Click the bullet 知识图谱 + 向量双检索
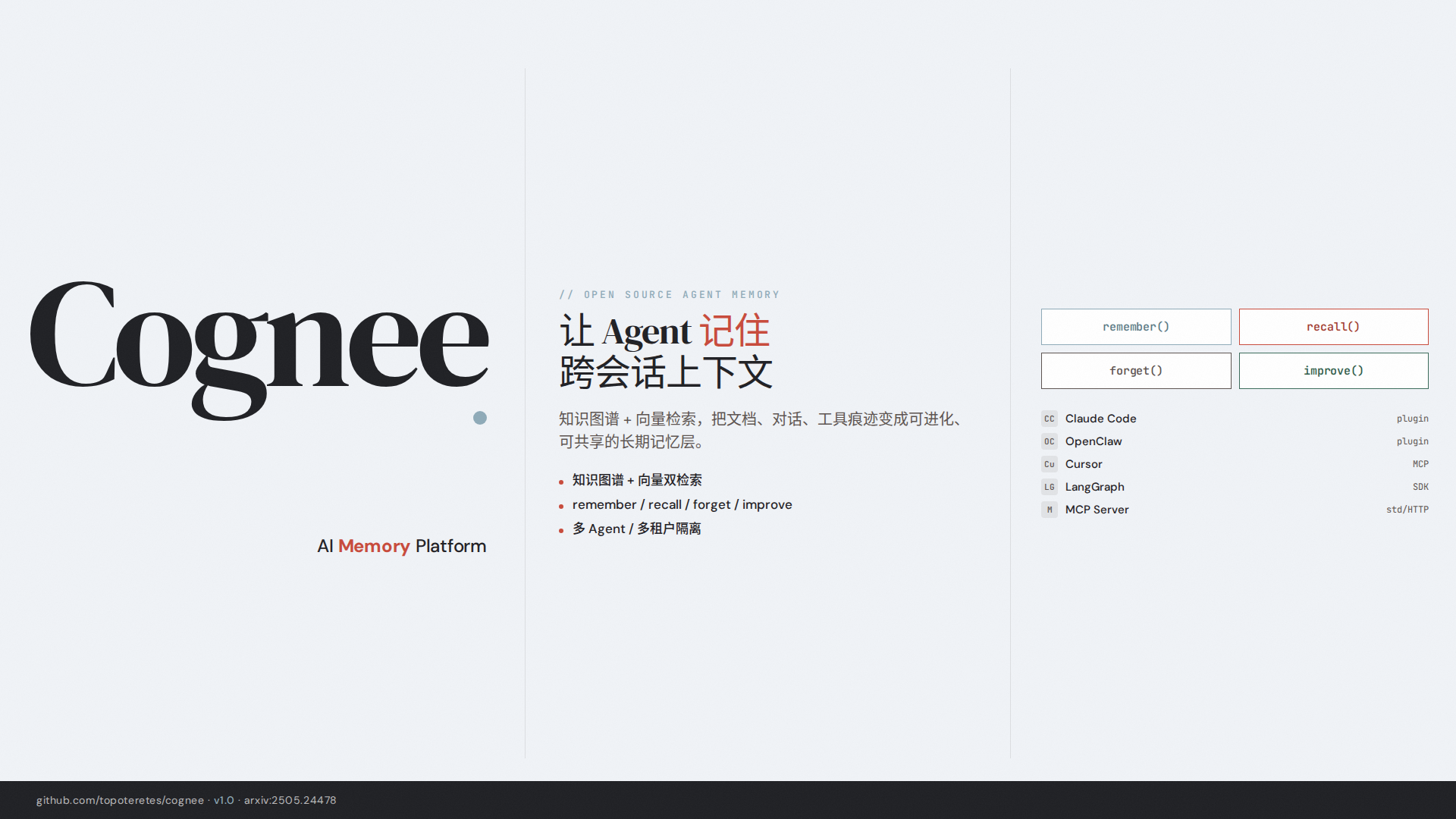 (637, 480)
